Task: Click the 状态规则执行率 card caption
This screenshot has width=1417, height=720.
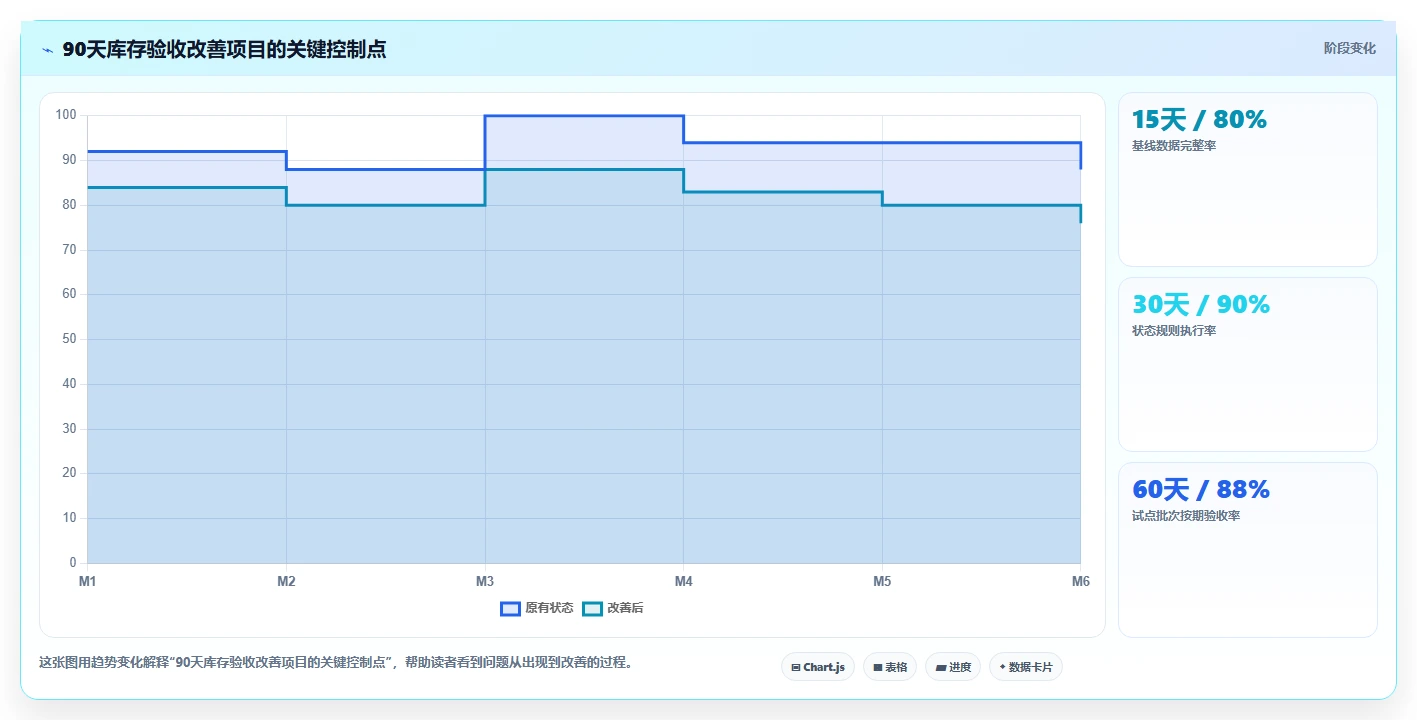Action: coord(1174,331)
